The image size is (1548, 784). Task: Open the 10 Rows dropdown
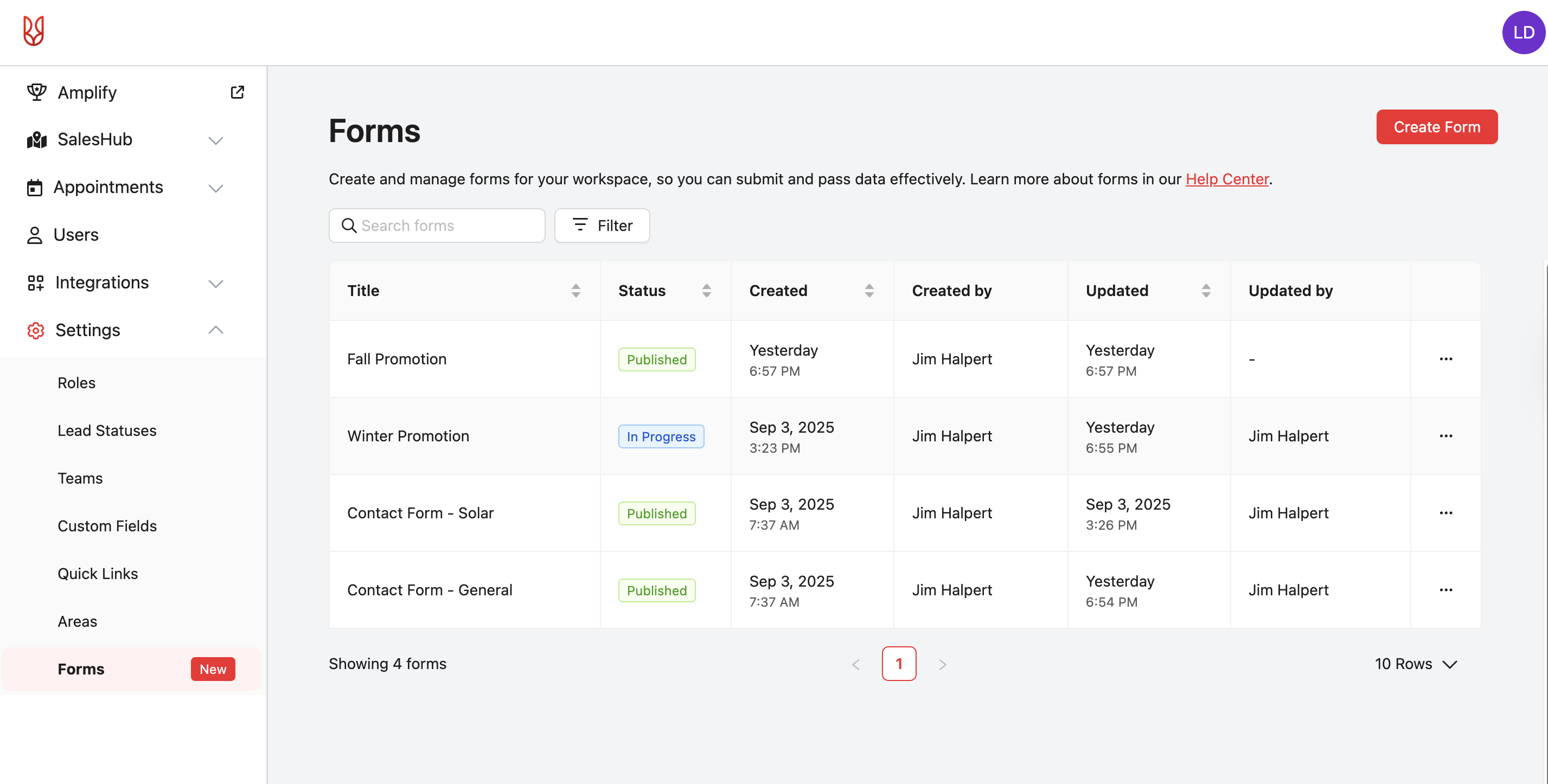[x=1415, y=664]
